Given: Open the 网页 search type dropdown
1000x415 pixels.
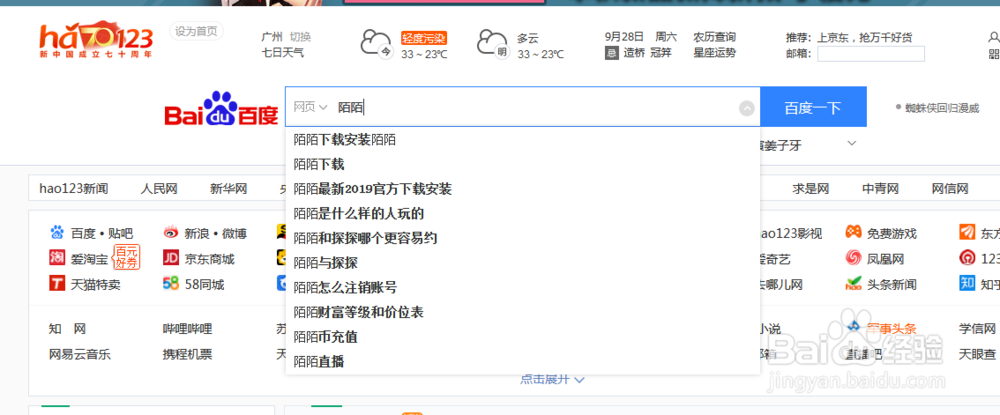Looking at the screenshot, I should [310, 107].
